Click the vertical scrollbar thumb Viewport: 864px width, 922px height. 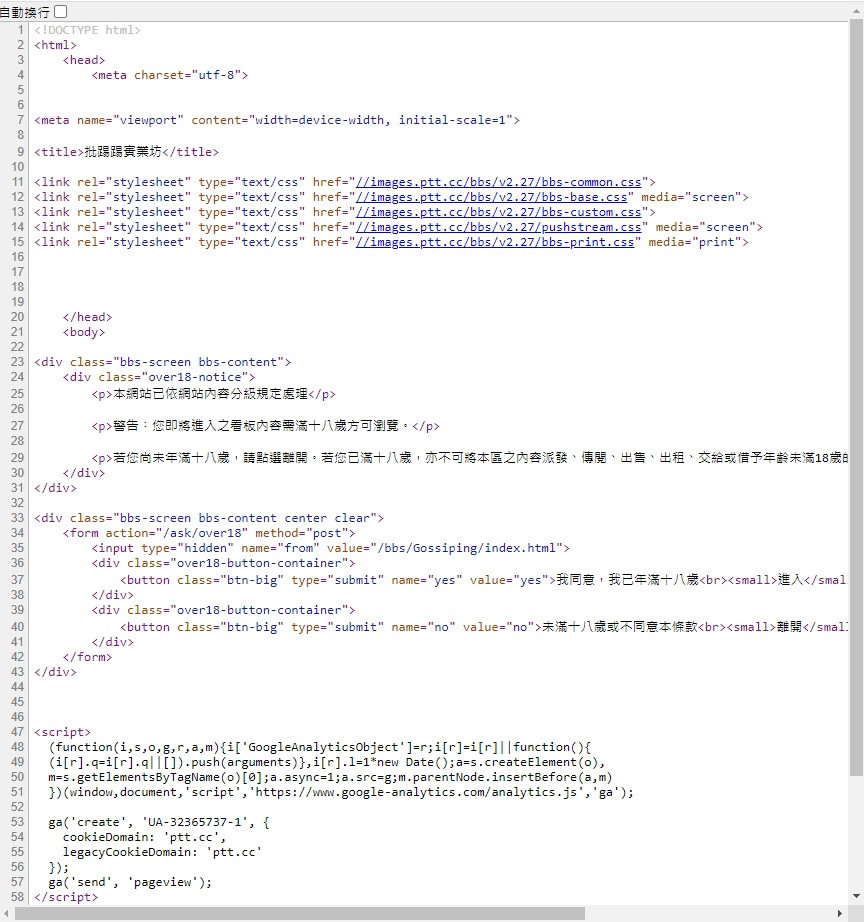click(x=856, y=397)
